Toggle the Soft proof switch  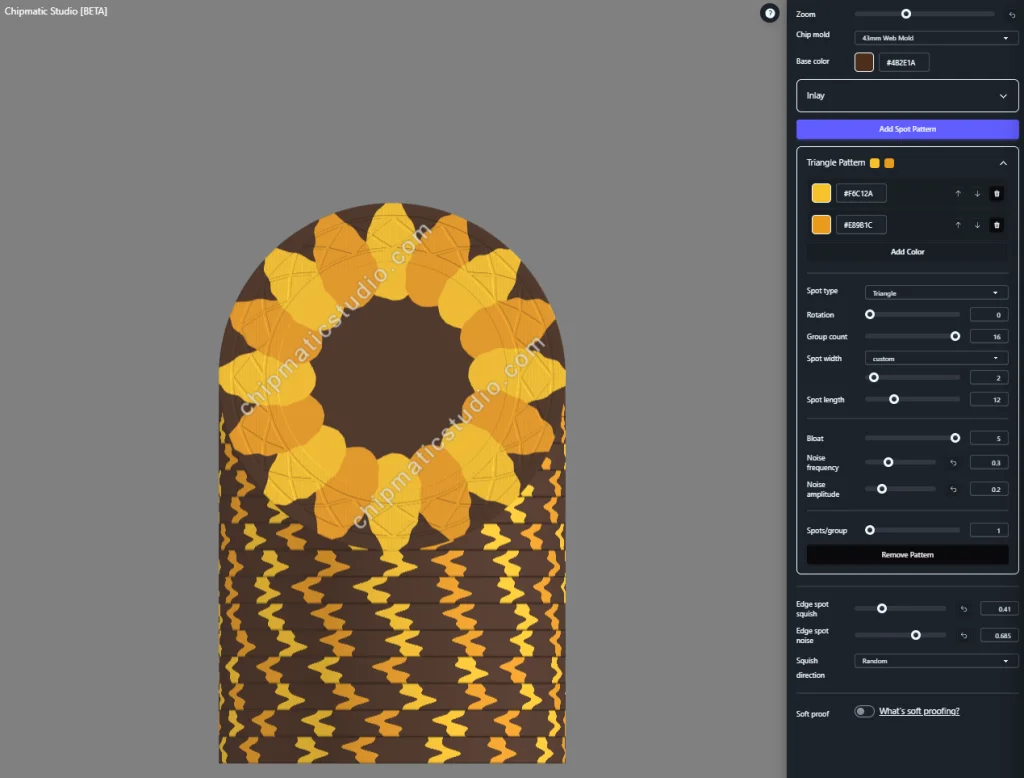pos(864,711)
